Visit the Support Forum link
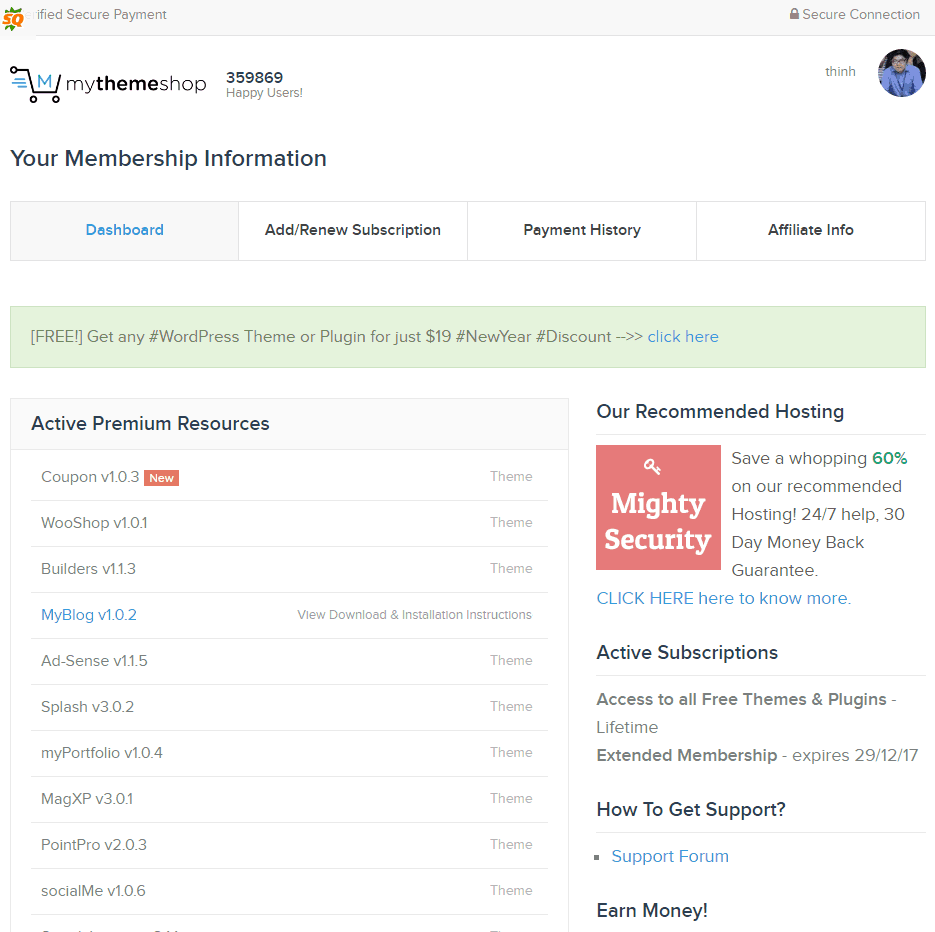 tap(670, 856)
